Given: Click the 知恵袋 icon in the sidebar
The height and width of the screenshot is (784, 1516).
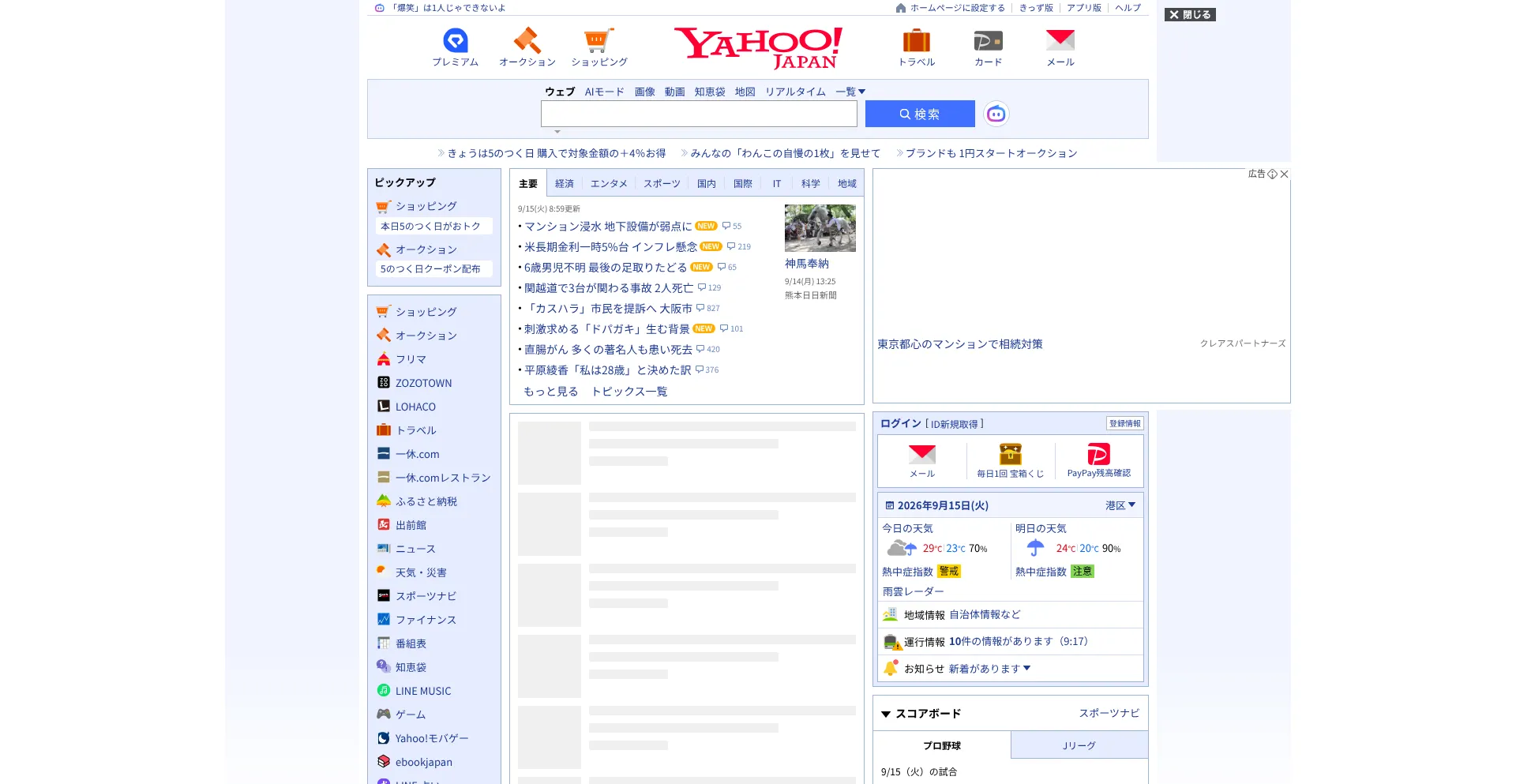Looking at the screenshot, I should click(384, 667).
